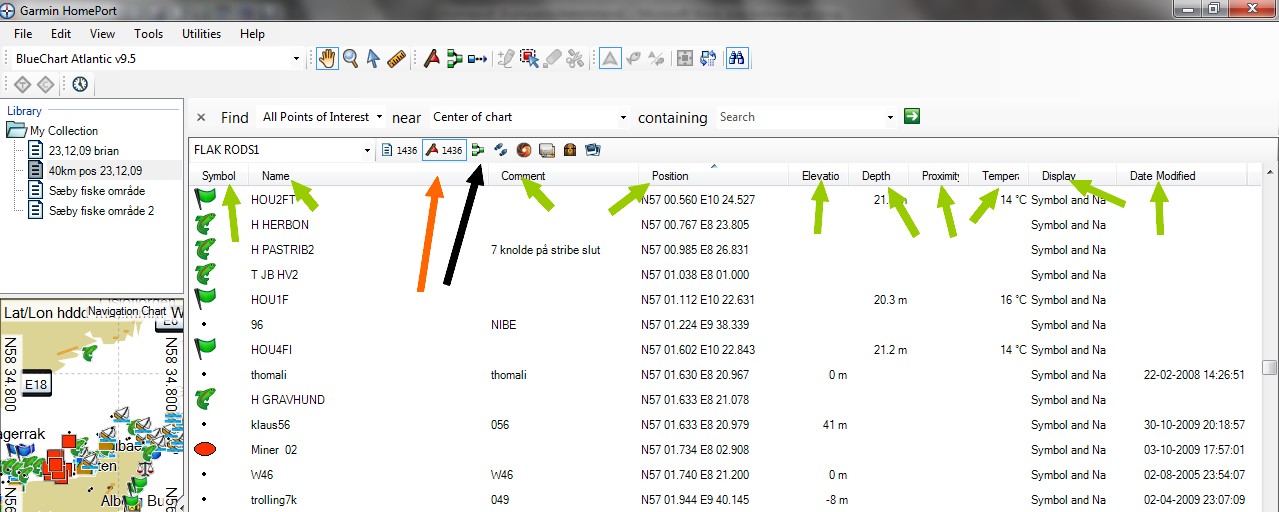Click the second diamond arrow toolbar icon
Viewport: 1279px width, 512px height.
click(45, 84)
